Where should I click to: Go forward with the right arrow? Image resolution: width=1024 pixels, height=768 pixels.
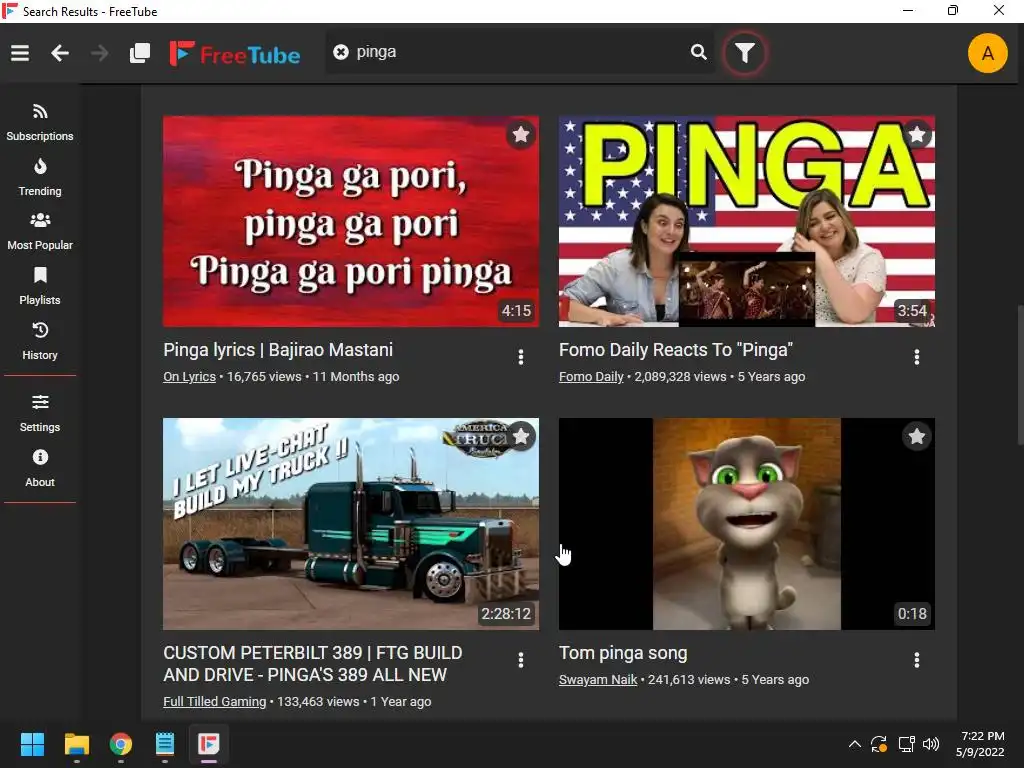[99, 53]
